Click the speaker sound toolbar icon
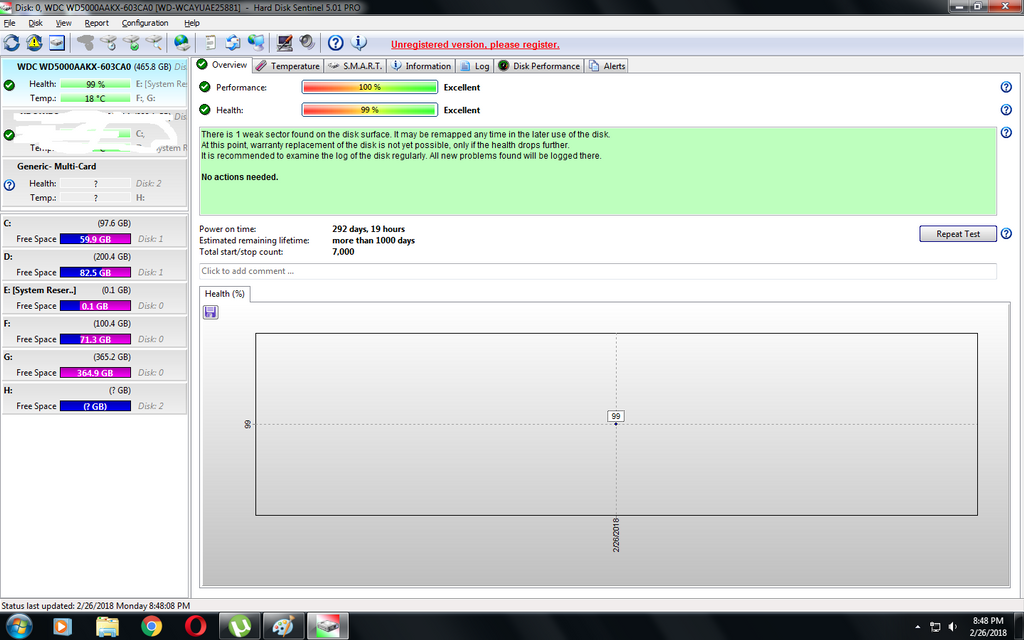The image size is (1024, 640). (x=307, y=43)
